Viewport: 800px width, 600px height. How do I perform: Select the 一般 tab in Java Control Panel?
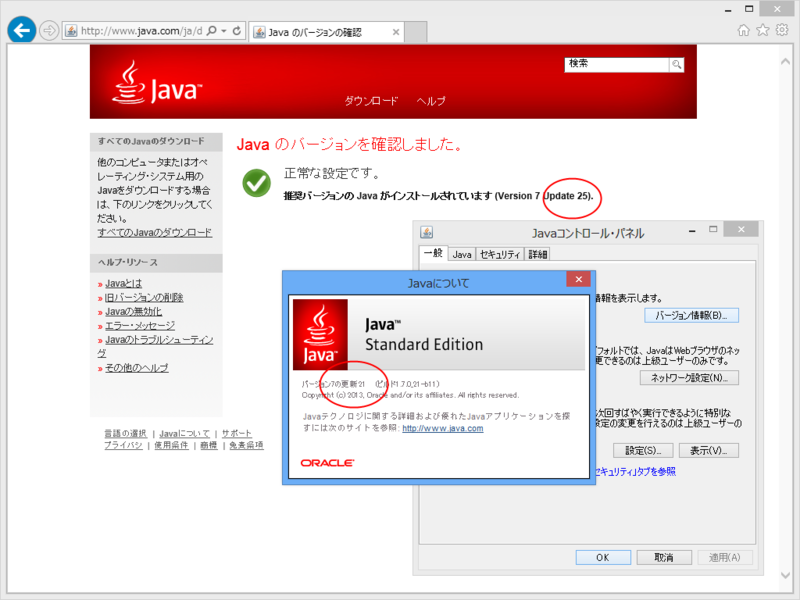(433, 253)
